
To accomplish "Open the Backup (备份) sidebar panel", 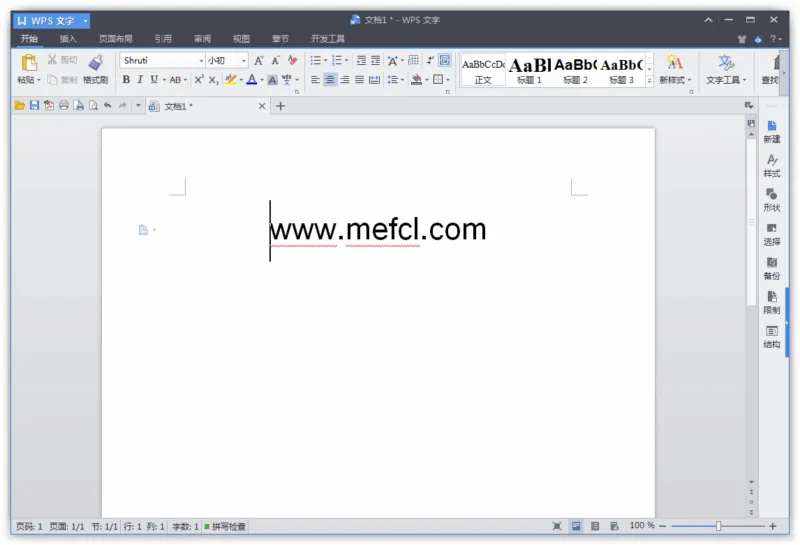I will coord(771,268).
